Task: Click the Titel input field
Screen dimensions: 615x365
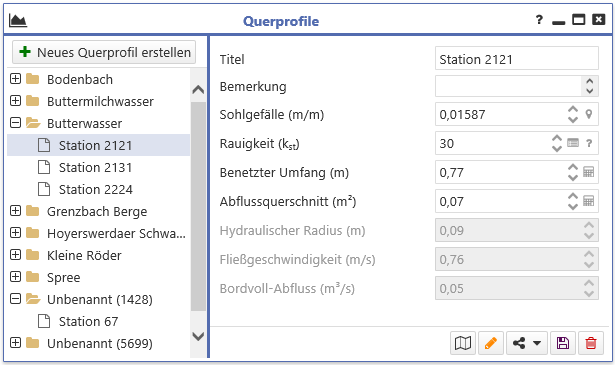Action: click(x=517, y=58)
